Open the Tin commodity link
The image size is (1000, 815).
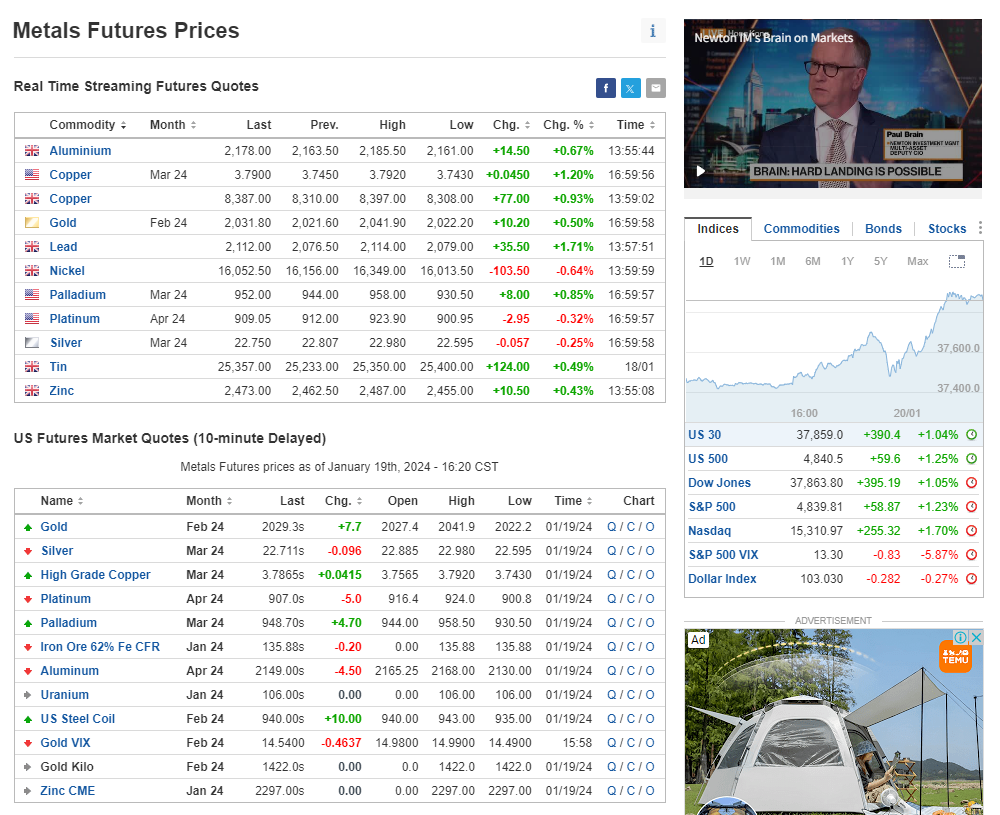(x=58, y=367)
